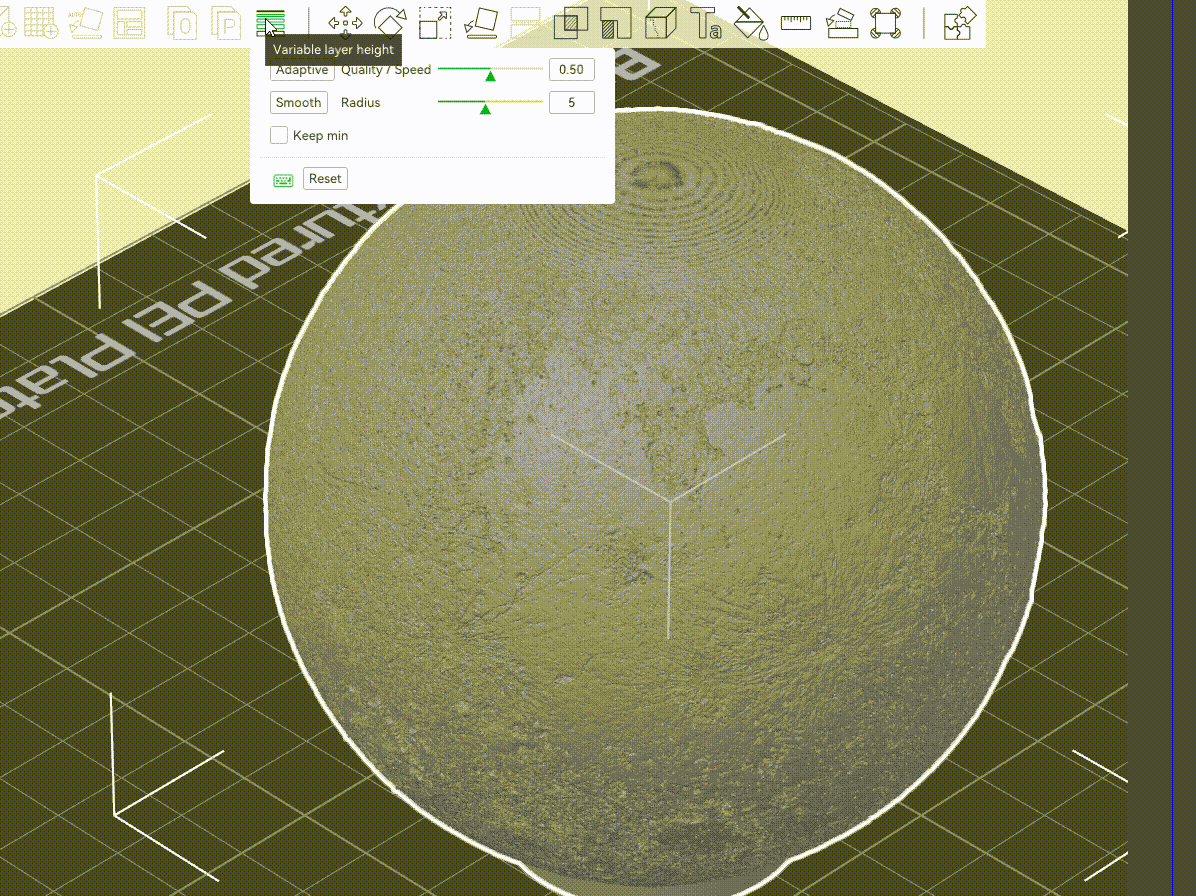Click the Radius slider handle
Screen dimensions: 1196x896
point(485,108)
